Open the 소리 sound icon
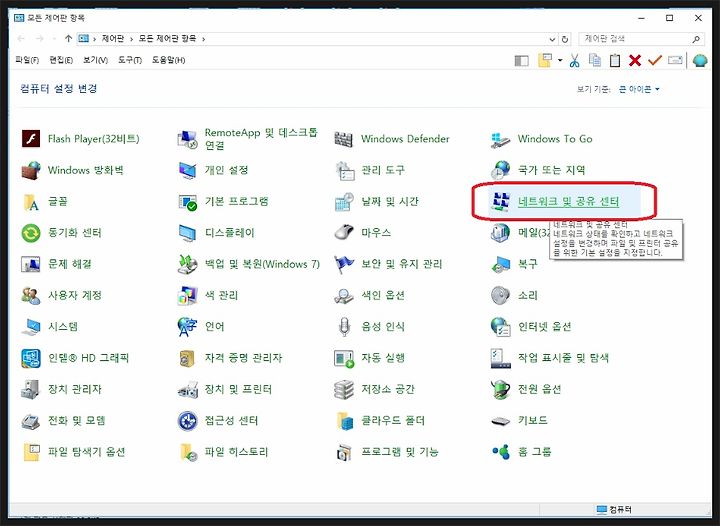The height and width of the screenshot is (526, 720). pos(501,295)
